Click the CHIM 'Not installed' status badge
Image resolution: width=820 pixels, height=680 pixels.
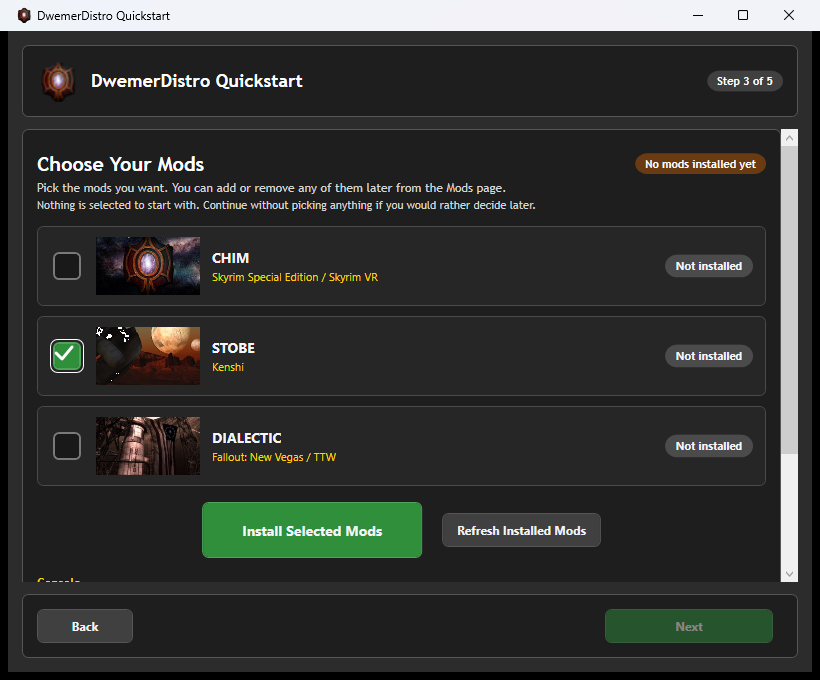(x=709, y=266)
